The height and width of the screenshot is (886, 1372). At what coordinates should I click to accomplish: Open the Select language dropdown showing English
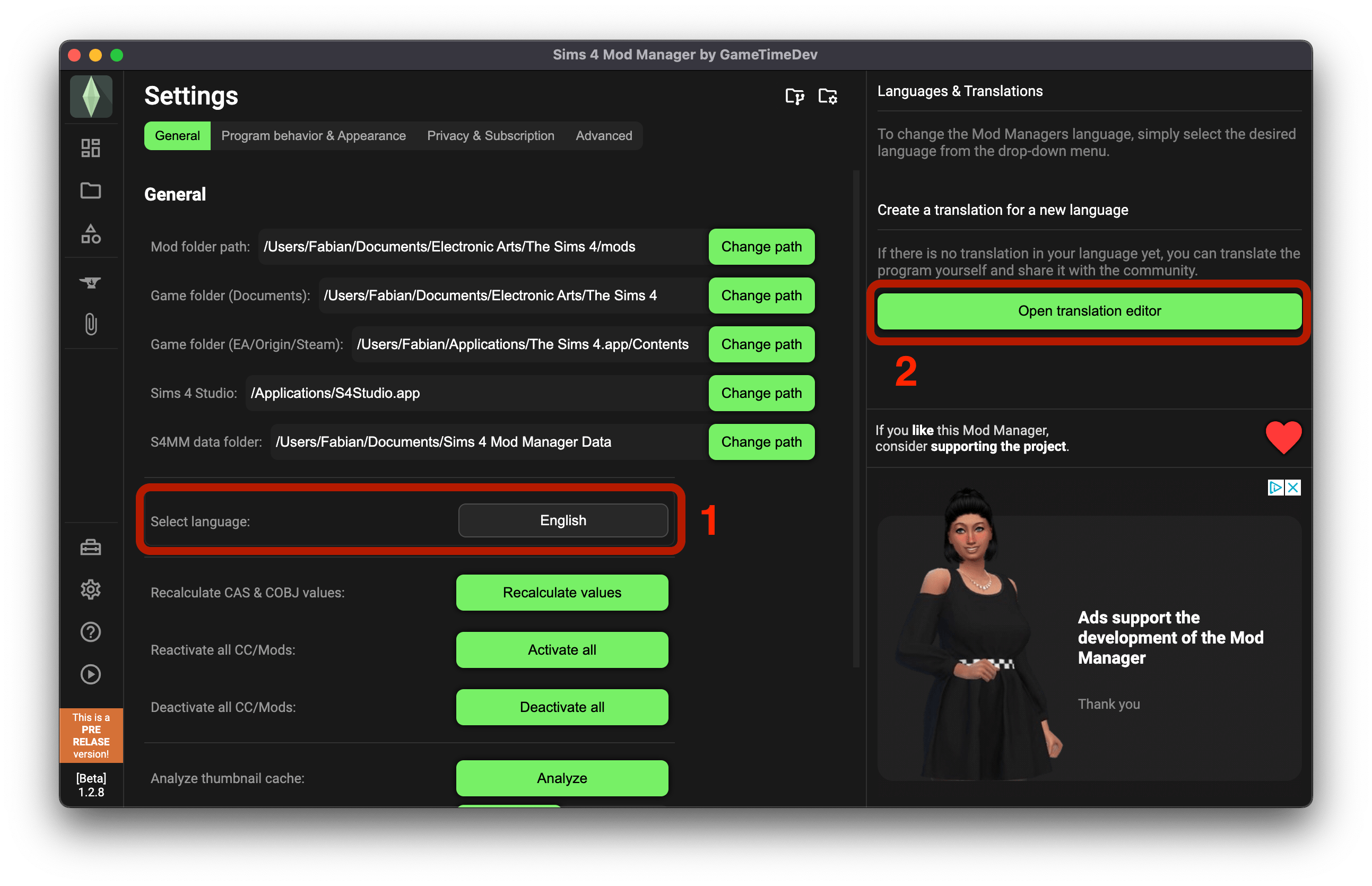pos(562,520)
